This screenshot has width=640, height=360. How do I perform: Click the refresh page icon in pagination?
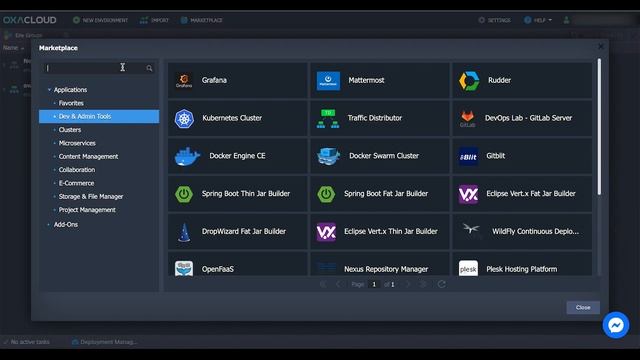[442, 284]
